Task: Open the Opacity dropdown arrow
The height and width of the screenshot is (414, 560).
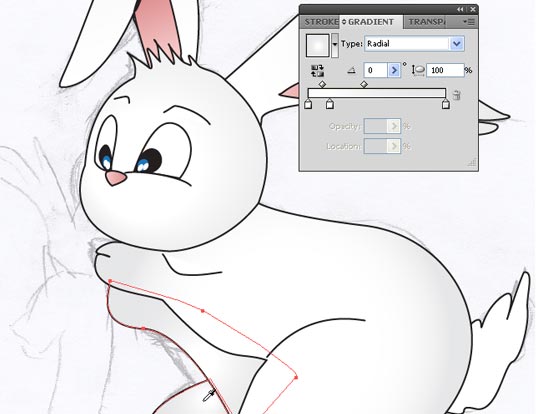Action: (394, 126)
